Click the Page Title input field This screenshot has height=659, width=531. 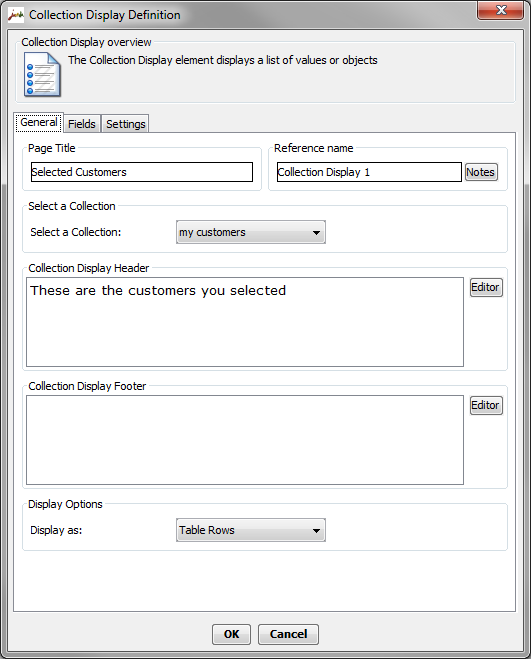(x=142, y=172)
